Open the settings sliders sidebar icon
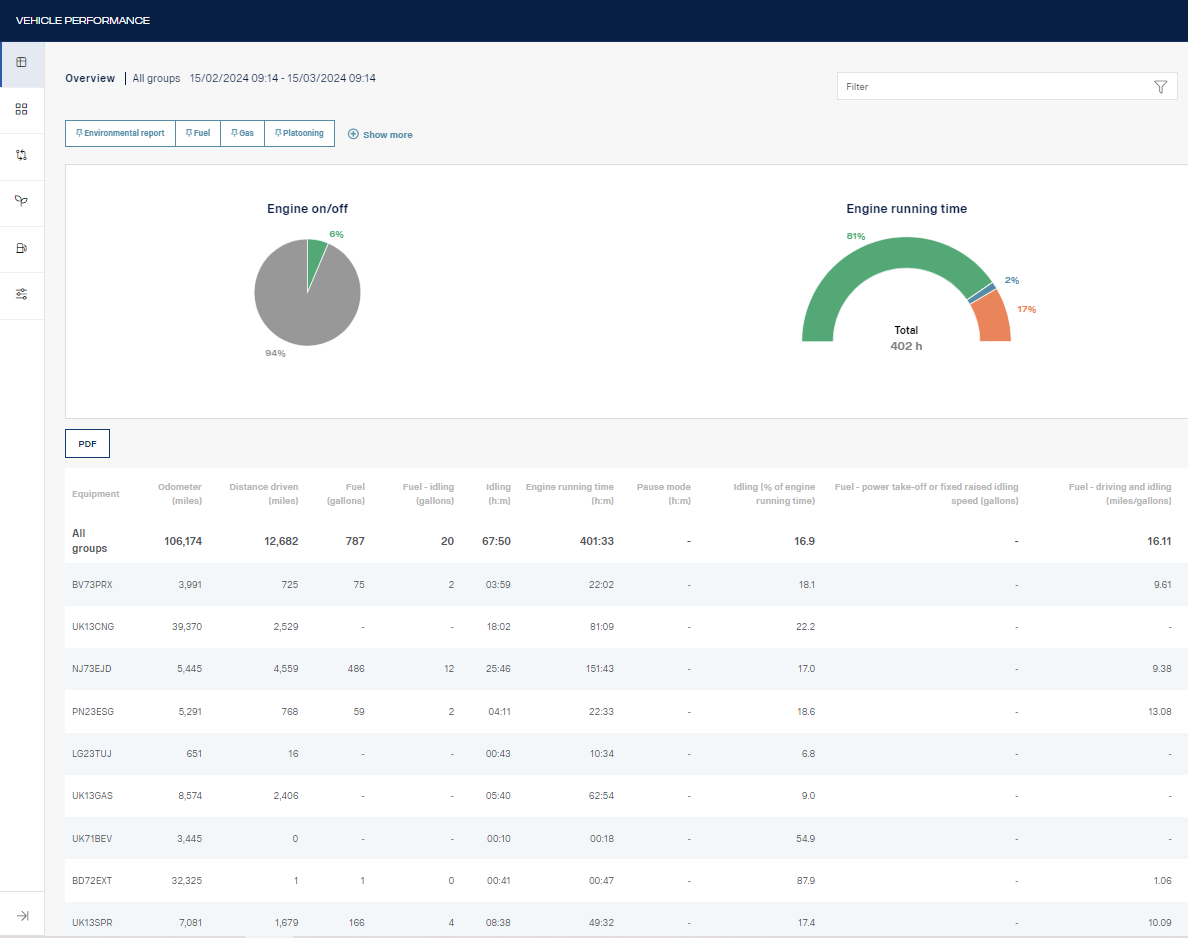 pyautogui.click(x=21, y=294)
